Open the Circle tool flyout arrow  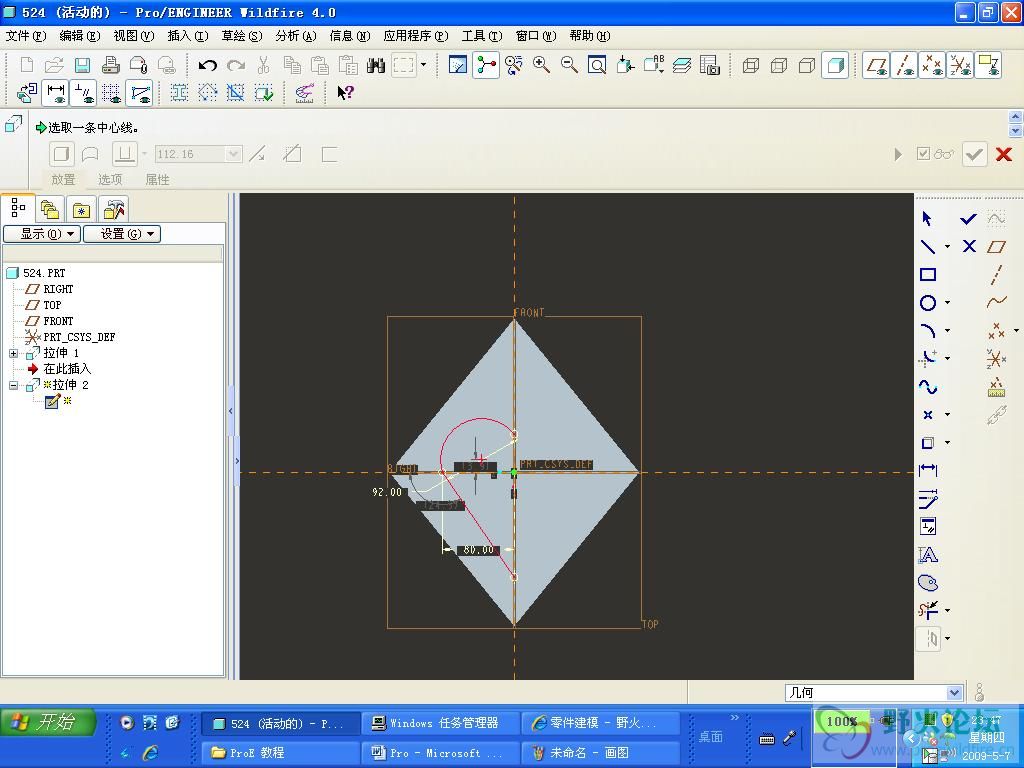947,302
